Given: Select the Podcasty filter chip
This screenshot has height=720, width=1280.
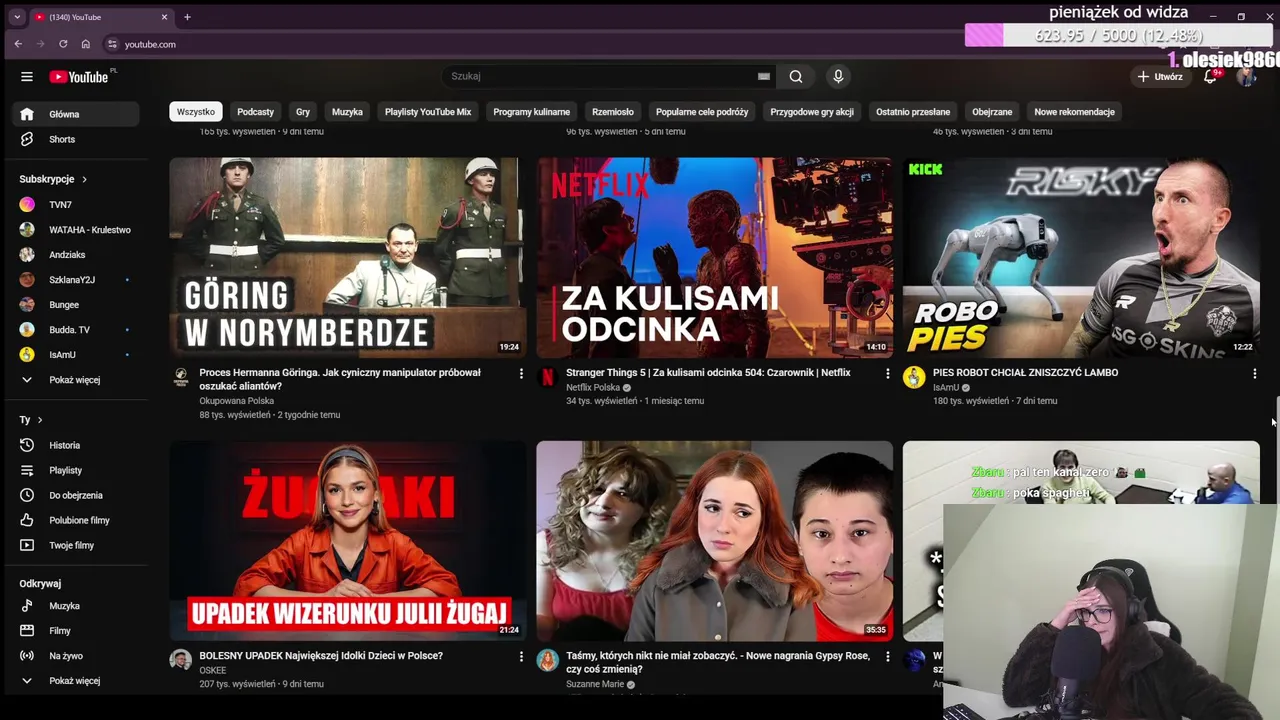Looking at the screenshot, I should [x=255, y=112].
